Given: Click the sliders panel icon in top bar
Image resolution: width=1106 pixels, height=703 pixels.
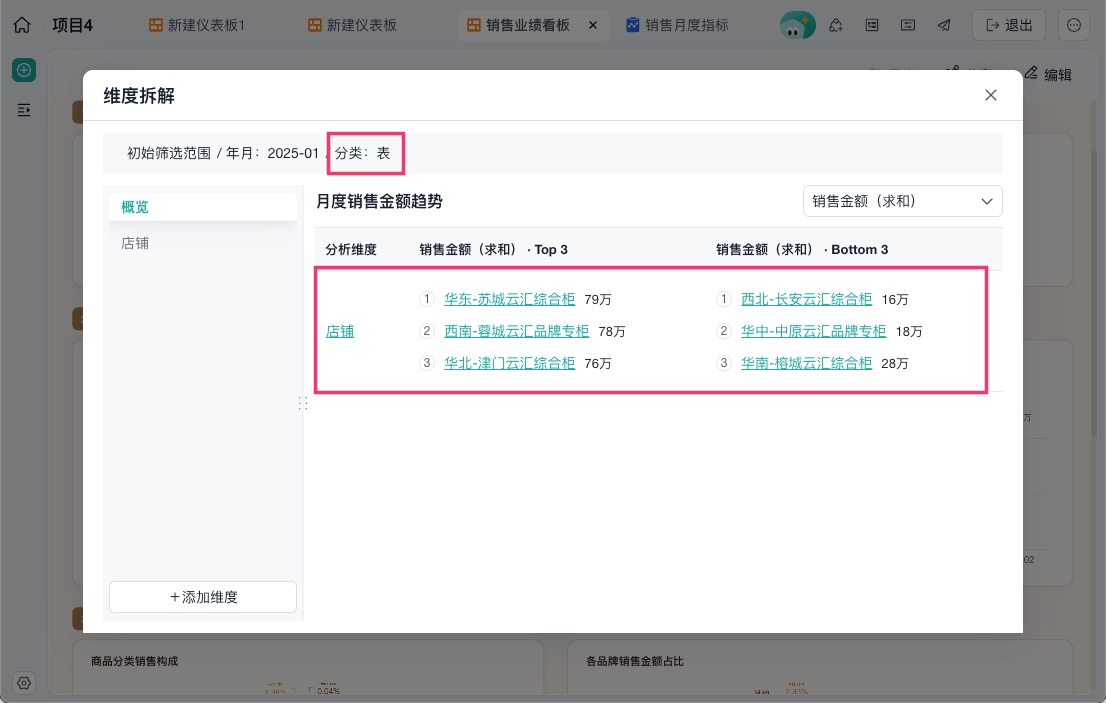Looking at the screenshot, I should click(908, 25).
